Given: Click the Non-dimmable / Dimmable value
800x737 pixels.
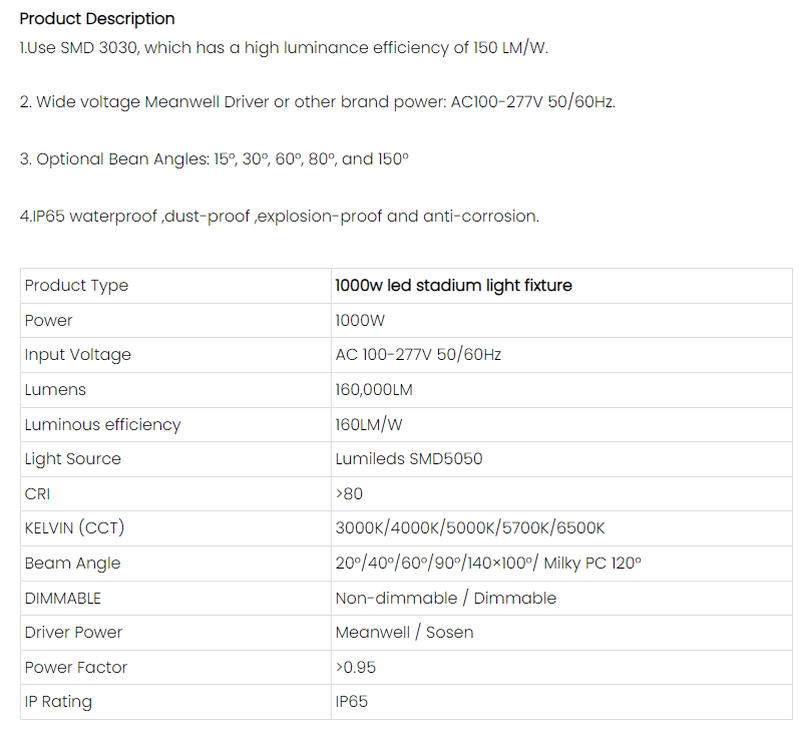Looking at the screenshot, I should click(446, 598).
